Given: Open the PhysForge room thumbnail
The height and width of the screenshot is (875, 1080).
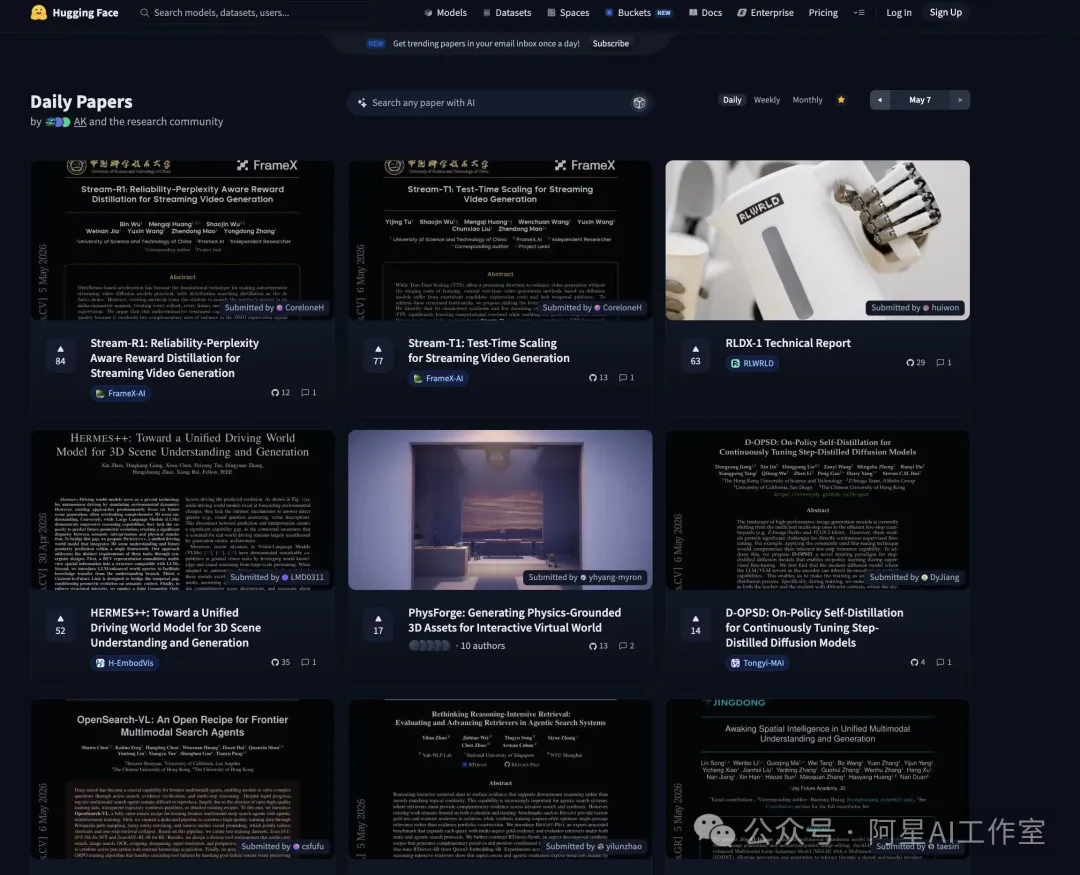Looking at the screenshot, I should [x=500, y=510].
